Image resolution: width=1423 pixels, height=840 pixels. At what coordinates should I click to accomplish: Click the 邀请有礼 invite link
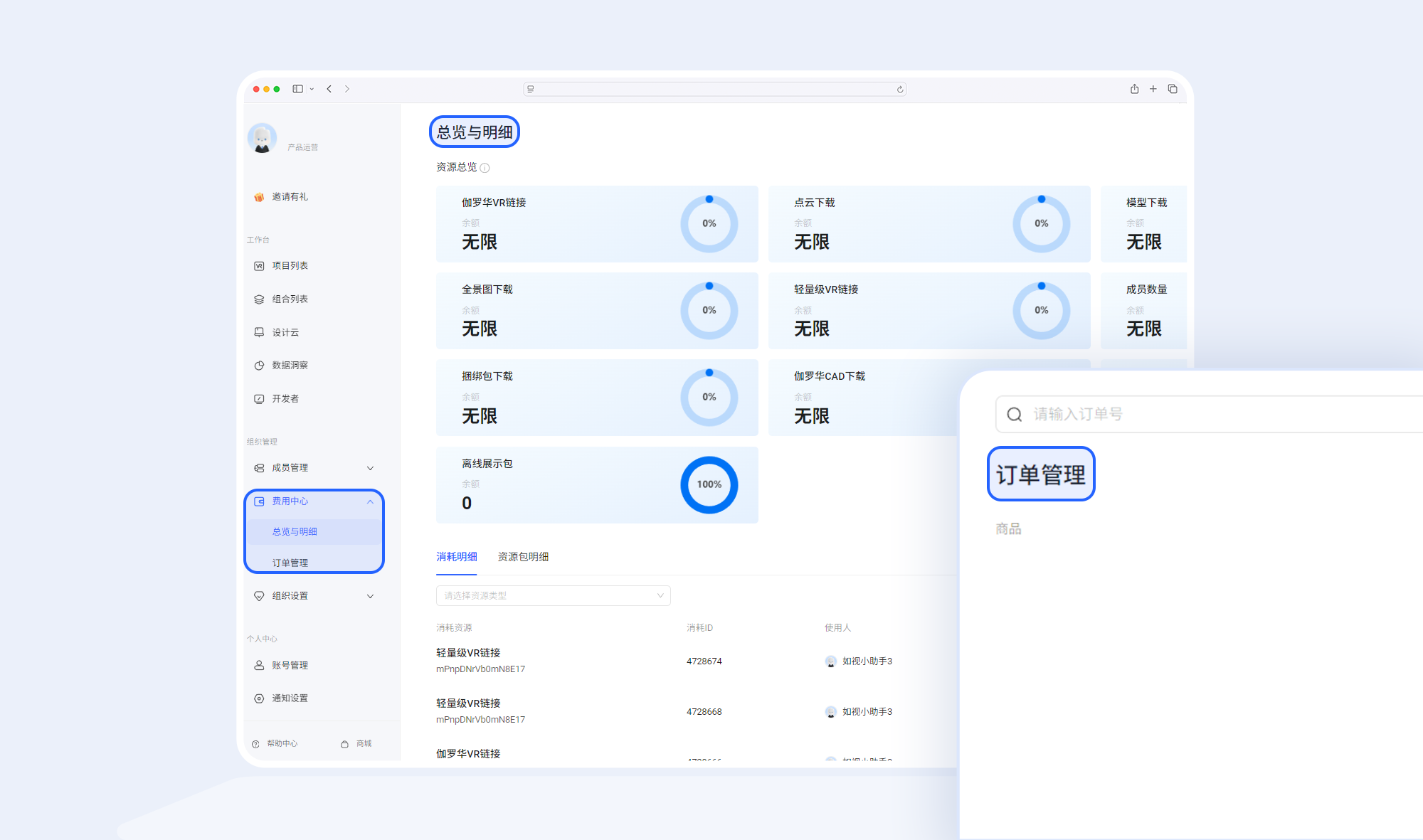(x=287, y=196)
